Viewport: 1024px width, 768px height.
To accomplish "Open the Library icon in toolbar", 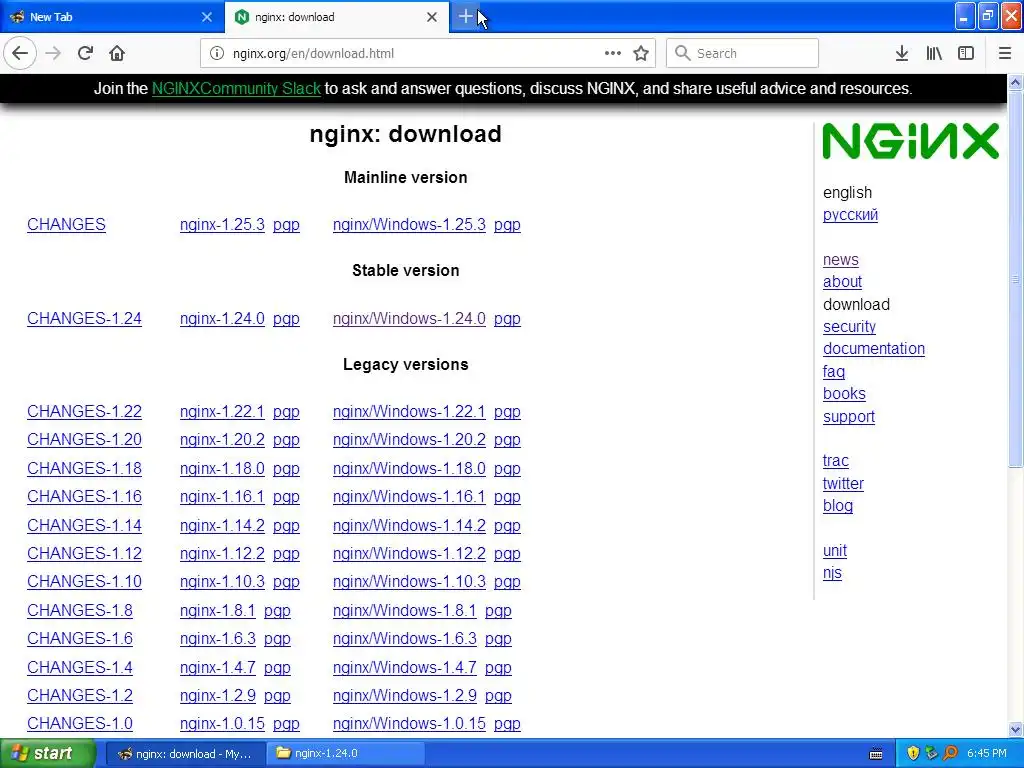I will (934, 54).
